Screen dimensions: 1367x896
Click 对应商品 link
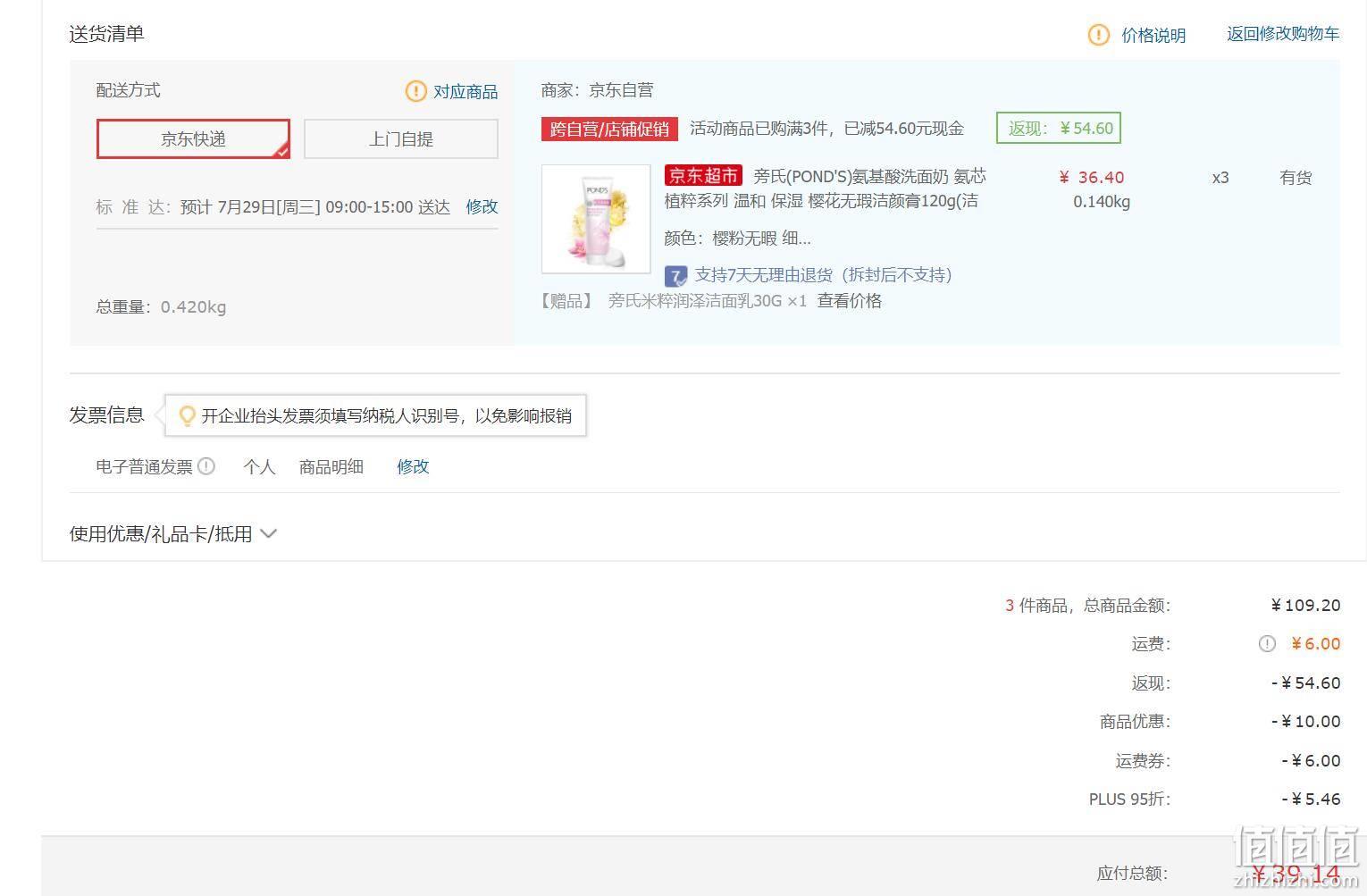[465, 92]
